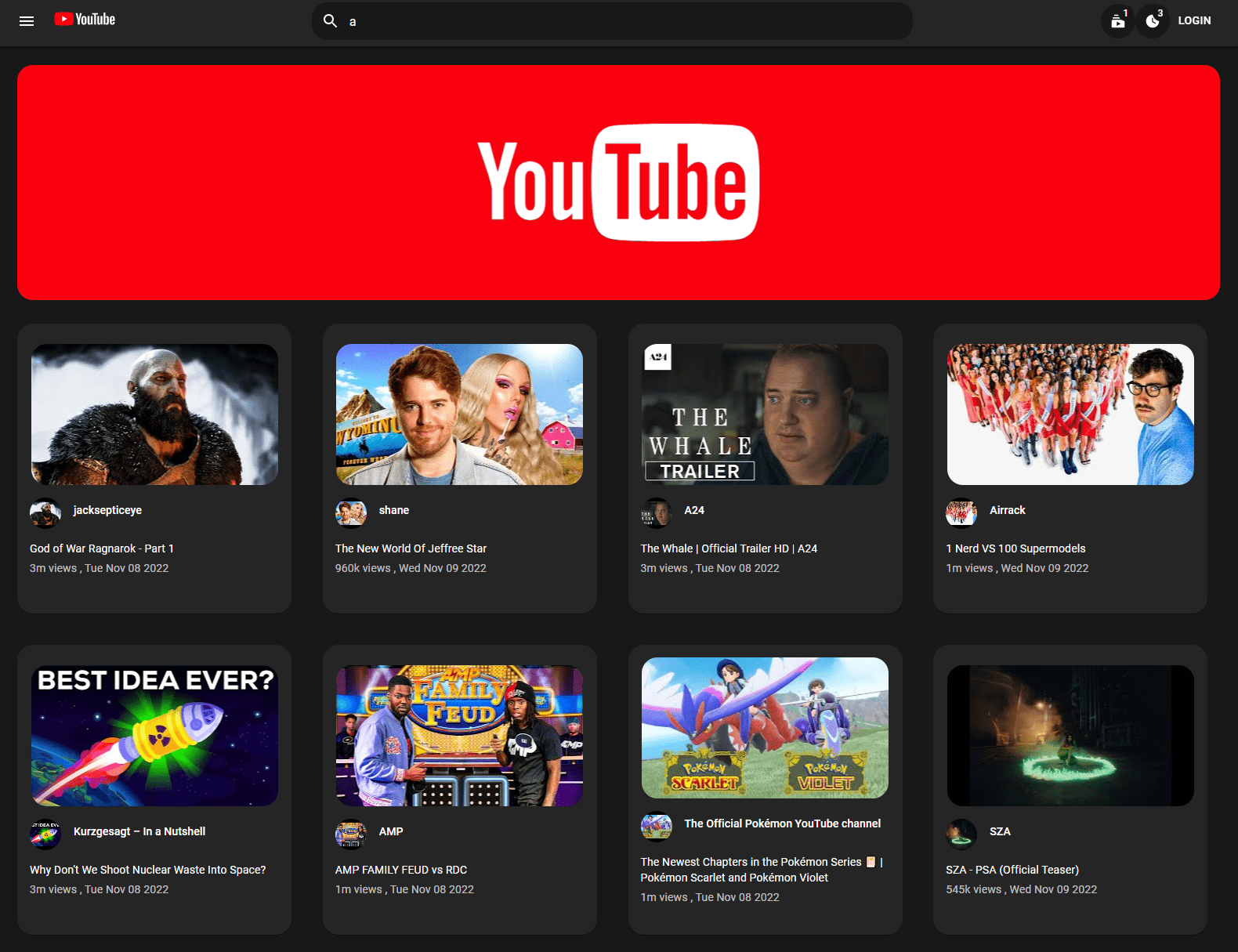Image resolution: width=1238 pixels, height=952 pixels.
Task: Open the subscriptions icon with badge 1
Action: click(x=1117, y=21)
